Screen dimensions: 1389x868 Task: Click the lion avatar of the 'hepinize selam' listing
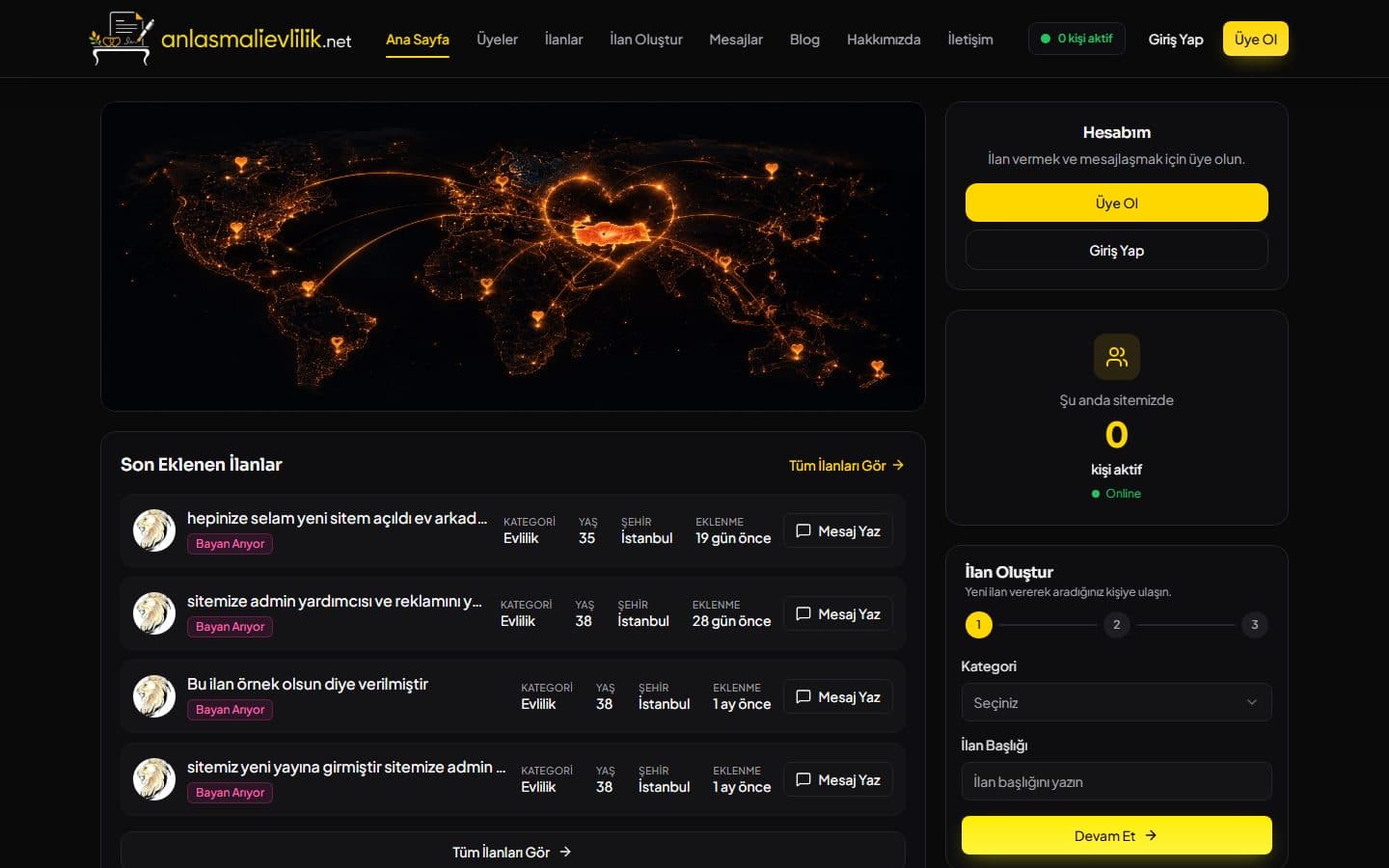pos(154,530)
